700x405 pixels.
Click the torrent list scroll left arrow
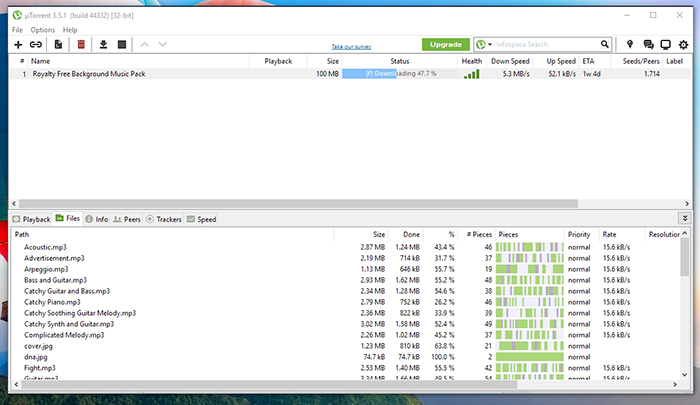click(x=14, y=204)
